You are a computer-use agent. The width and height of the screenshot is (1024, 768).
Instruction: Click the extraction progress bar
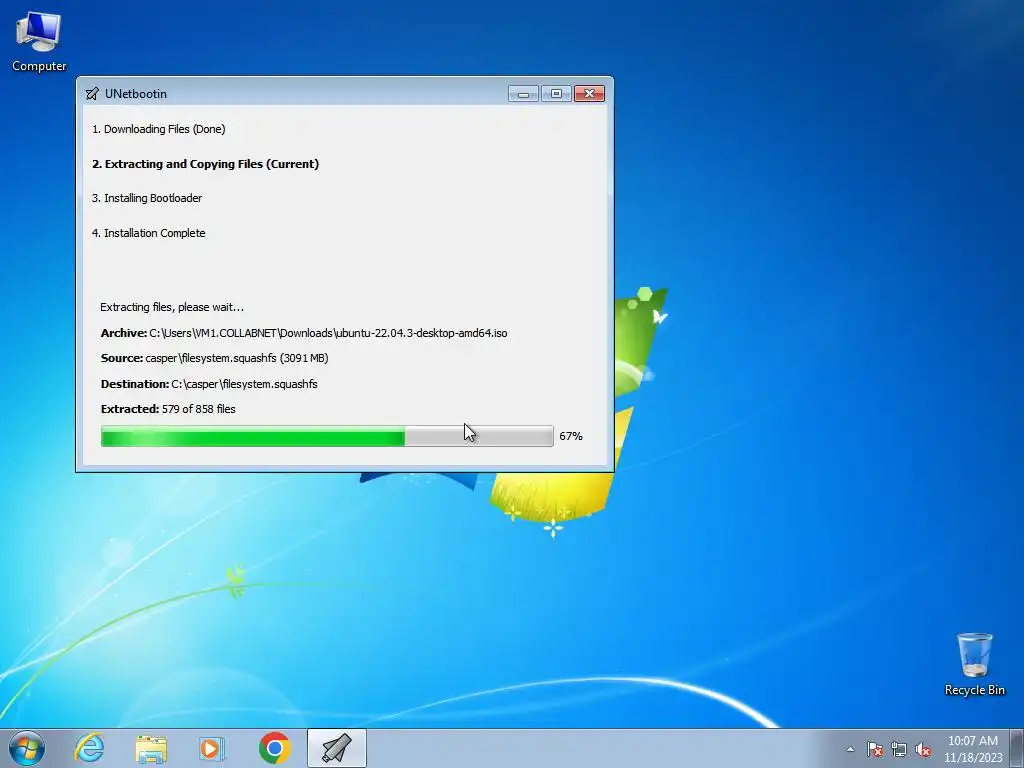[327, 436]
